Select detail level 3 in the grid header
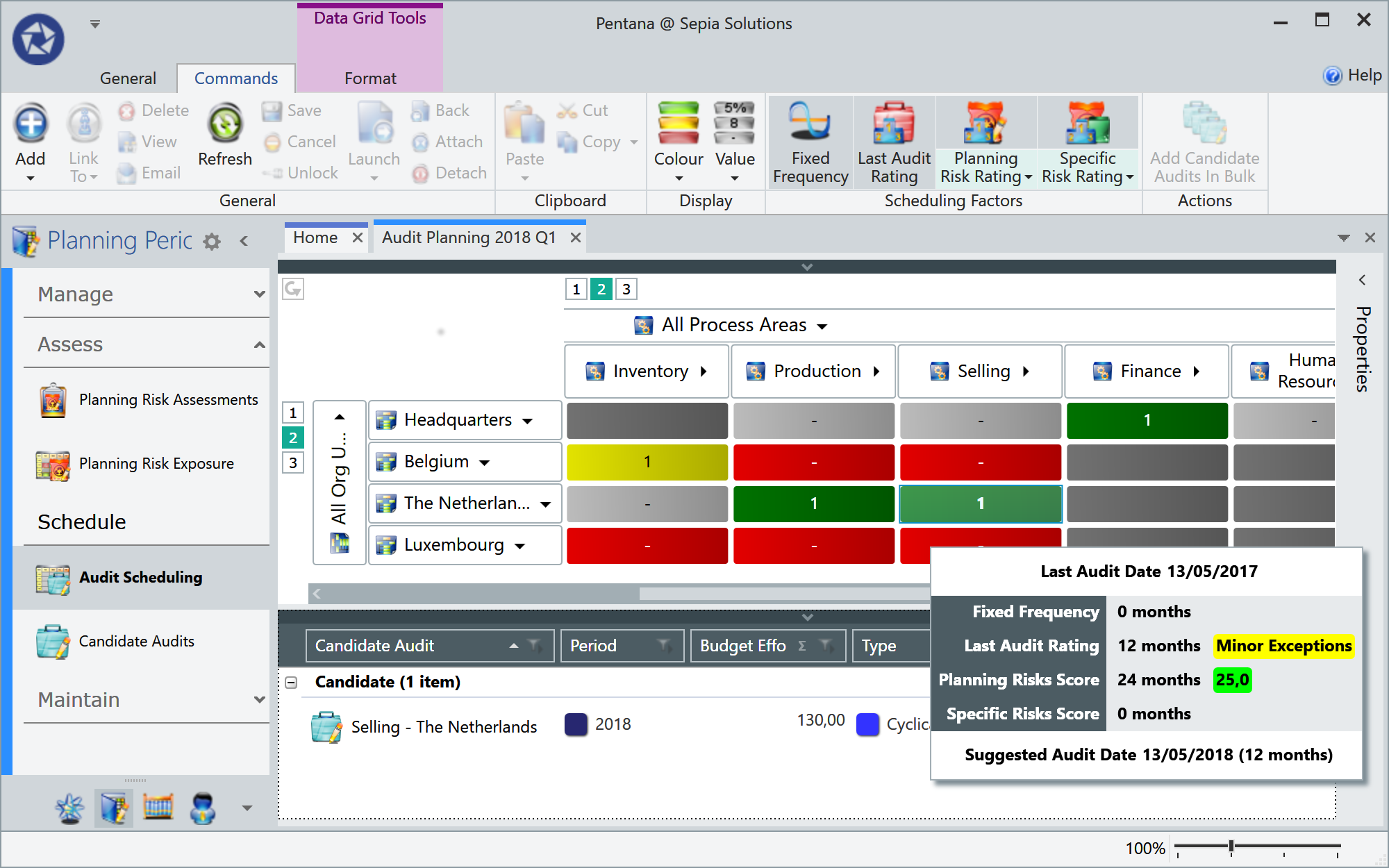Screen dimensions: 1389x868 pos(626,289)
